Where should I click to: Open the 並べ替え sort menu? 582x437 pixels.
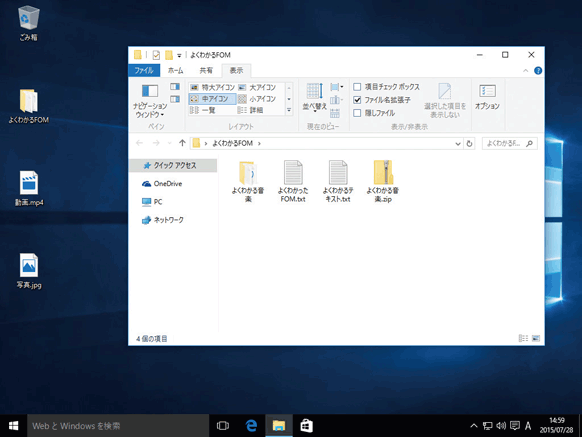click(x=314, y=97)
